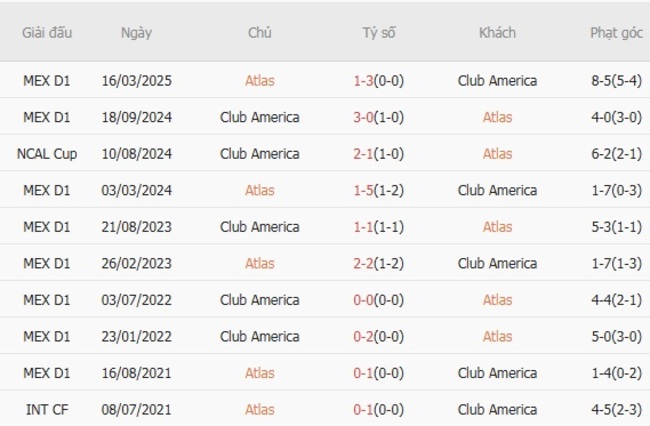This screenshot has height=426, width=650.
Task: Click the "Giải đấu" column header
Action: coord(46,33)
